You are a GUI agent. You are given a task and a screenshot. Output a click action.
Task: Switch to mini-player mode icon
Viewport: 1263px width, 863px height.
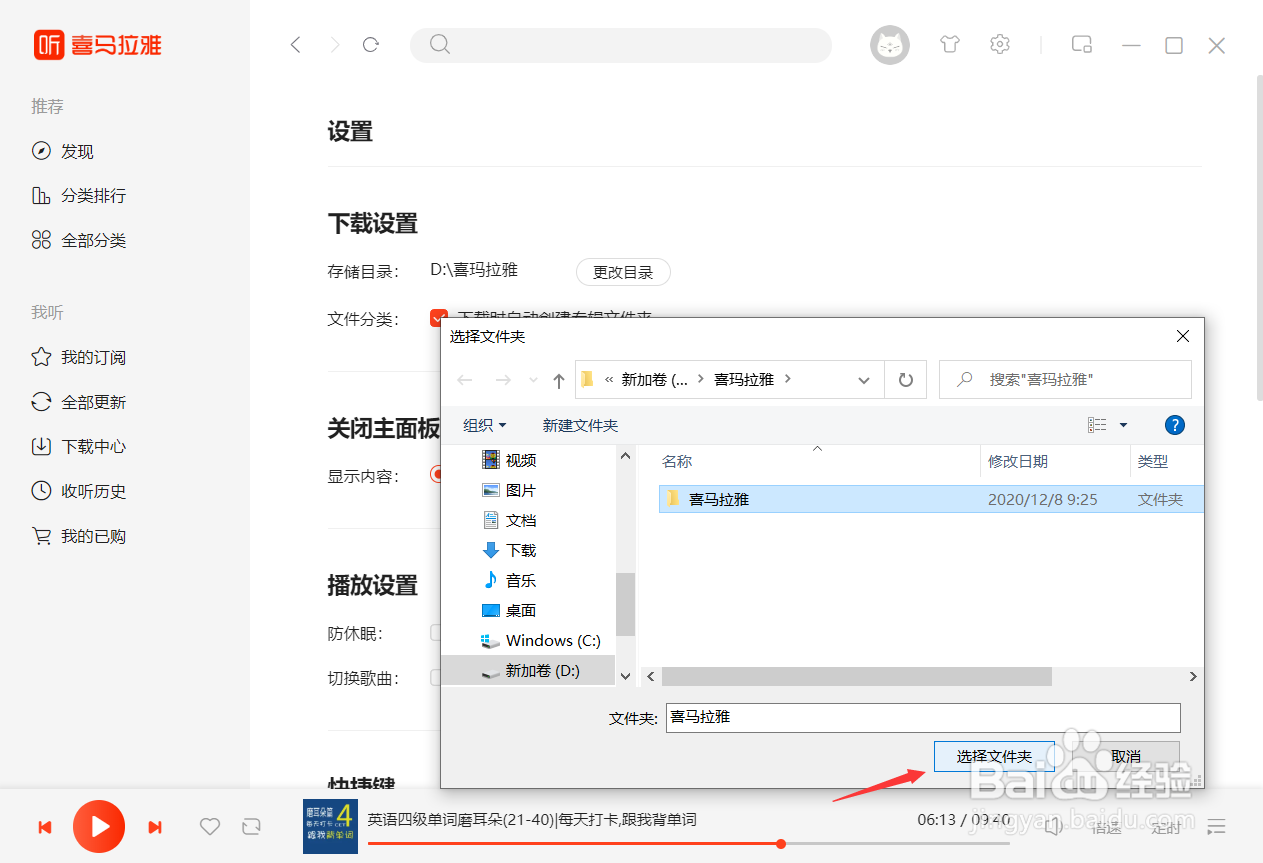tap(1081, 44)
